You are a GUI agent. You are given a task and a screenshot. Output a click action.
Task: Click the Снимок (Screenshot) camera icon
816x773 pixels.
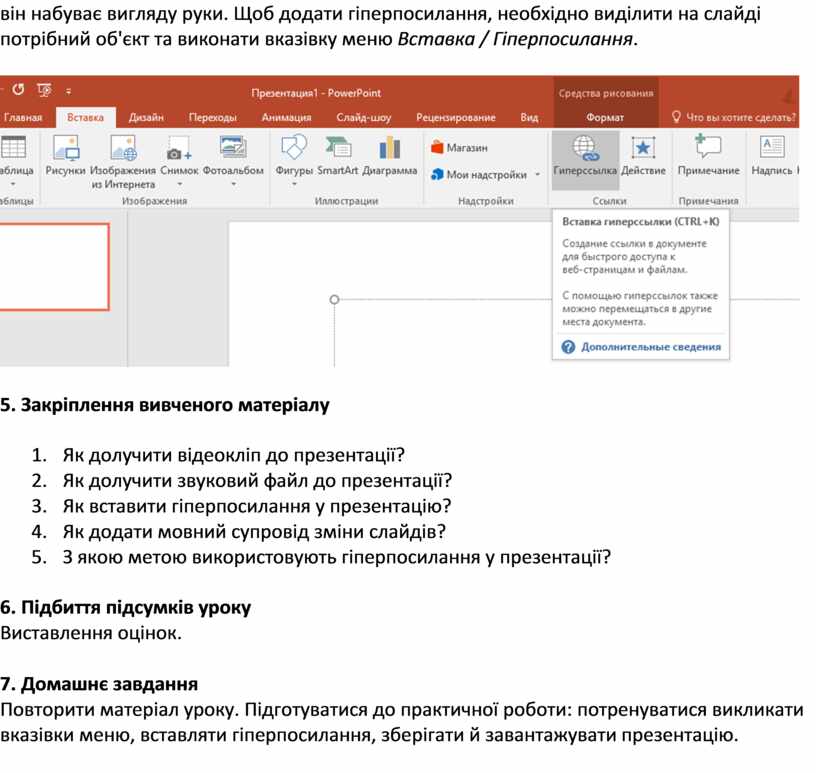179,149
